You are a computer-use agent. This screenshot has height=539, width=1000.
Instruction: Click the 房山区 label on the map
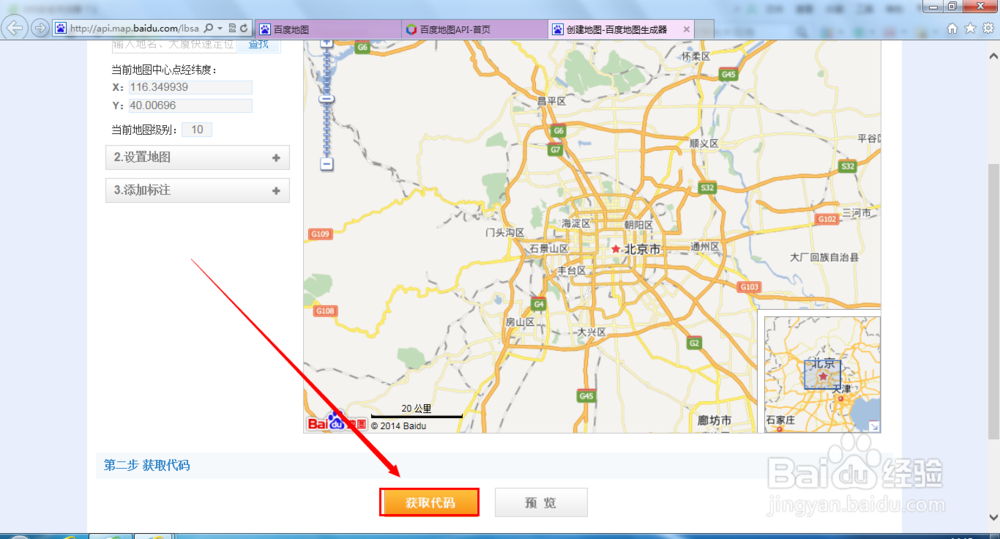point(520,322)
